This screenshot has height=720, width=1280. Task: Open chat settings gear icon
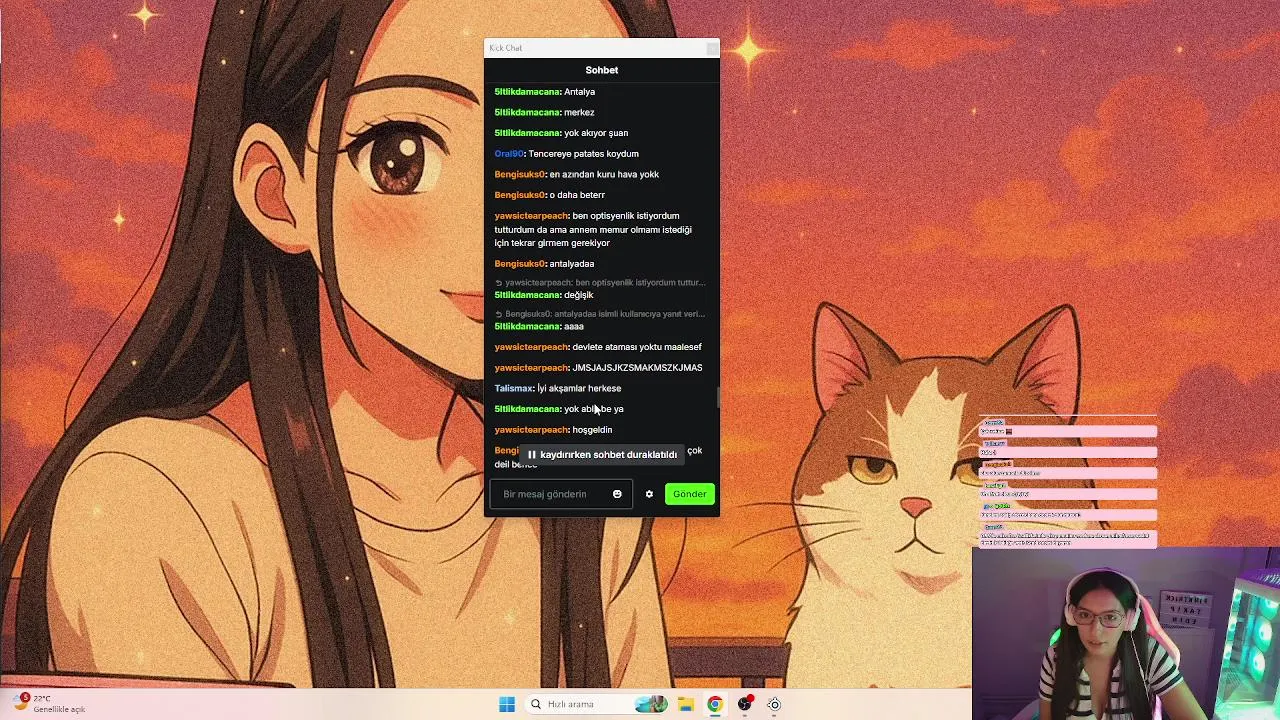point(649,494)
